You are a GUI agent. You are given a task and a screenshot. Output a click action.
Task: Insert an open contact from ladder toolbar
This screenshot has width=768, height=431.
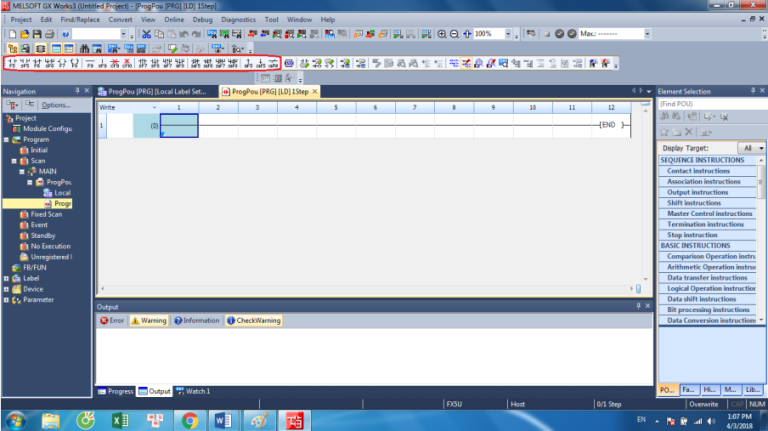coord(12,63)
